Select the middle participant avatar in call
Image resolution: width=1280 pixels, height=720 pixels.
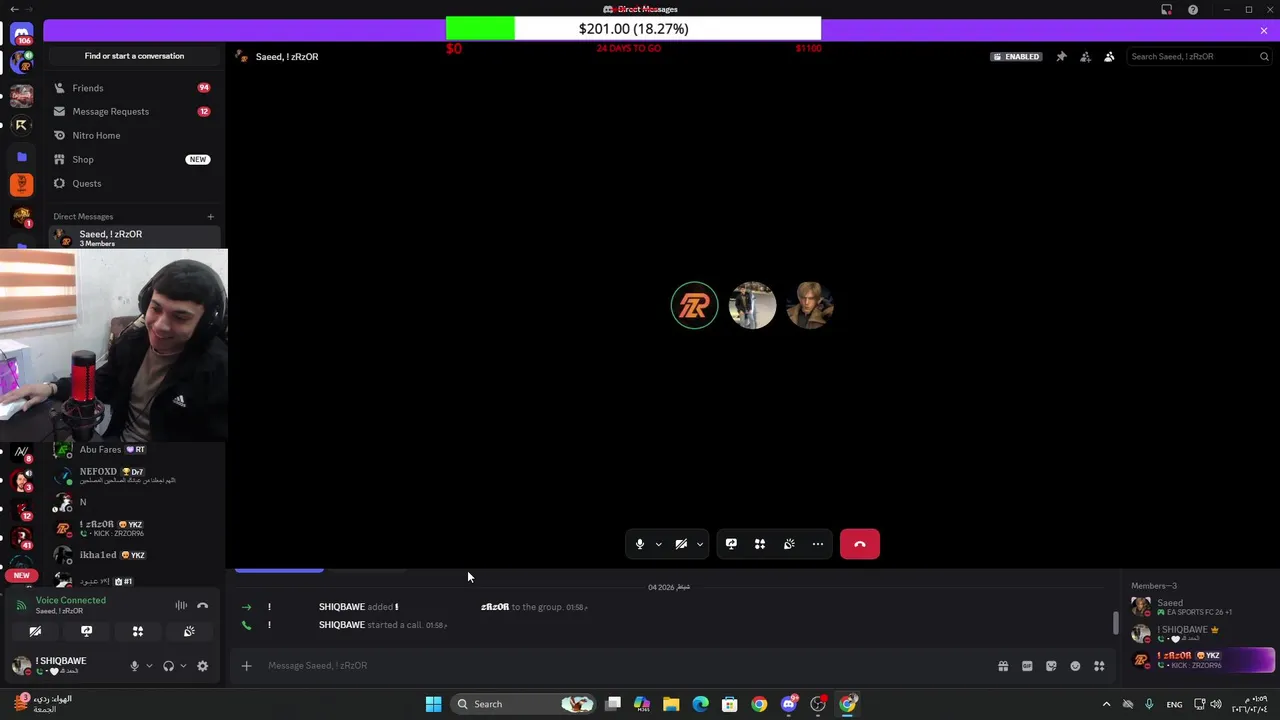[752, 306]
